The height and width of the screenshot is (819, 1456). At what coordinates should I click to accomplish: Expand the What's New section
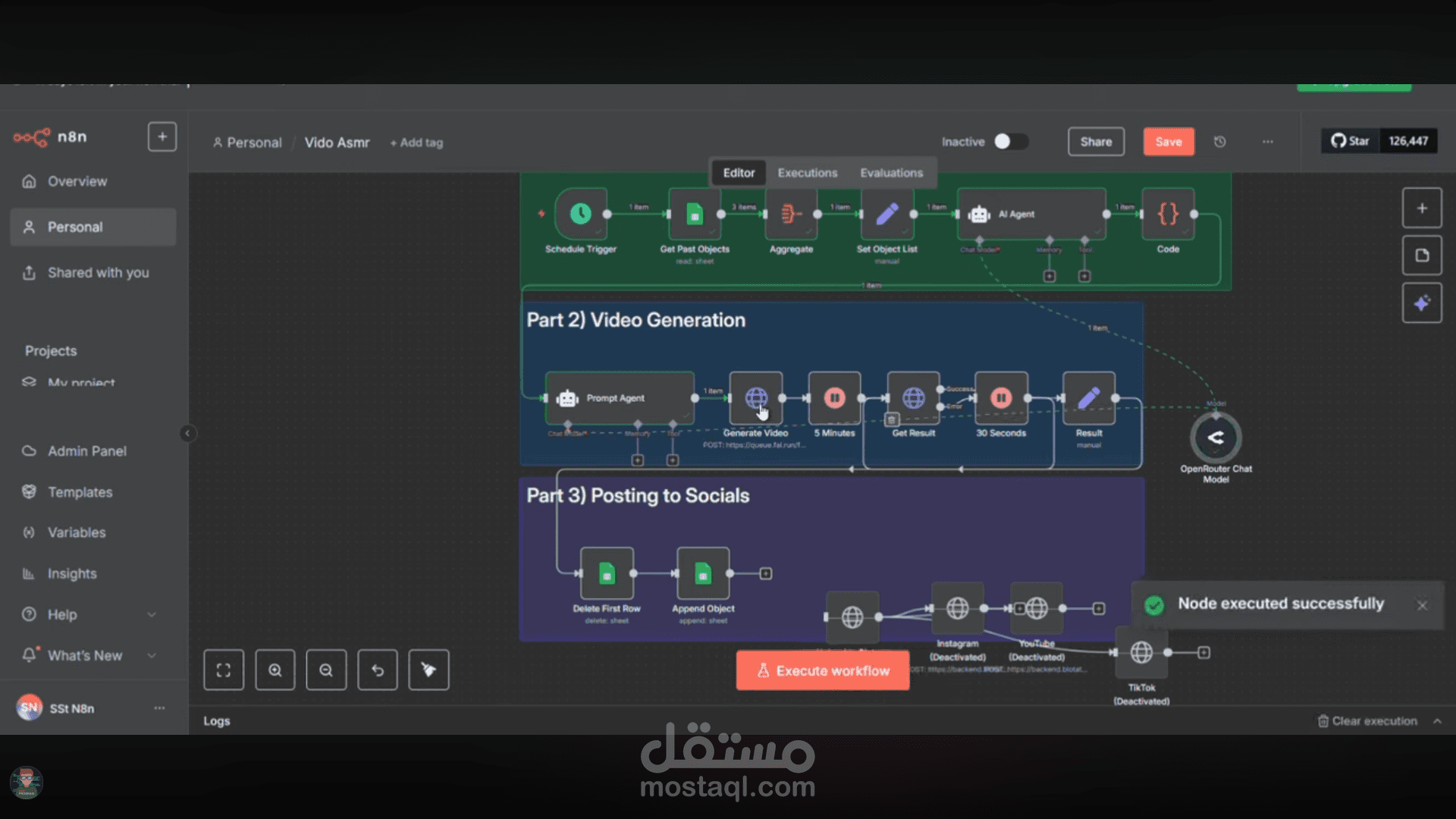152,655
